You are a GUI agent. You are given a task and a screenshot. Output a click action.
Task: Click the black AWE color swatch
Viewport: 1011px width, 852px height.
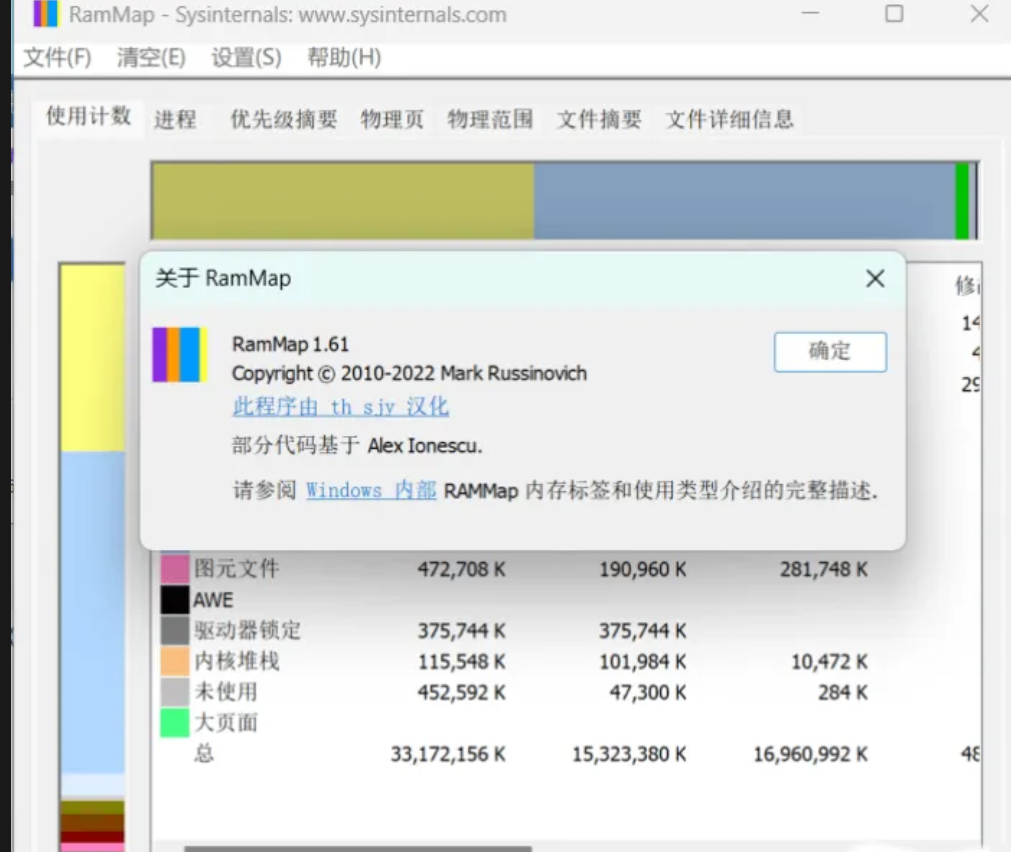tap(175, 599)
